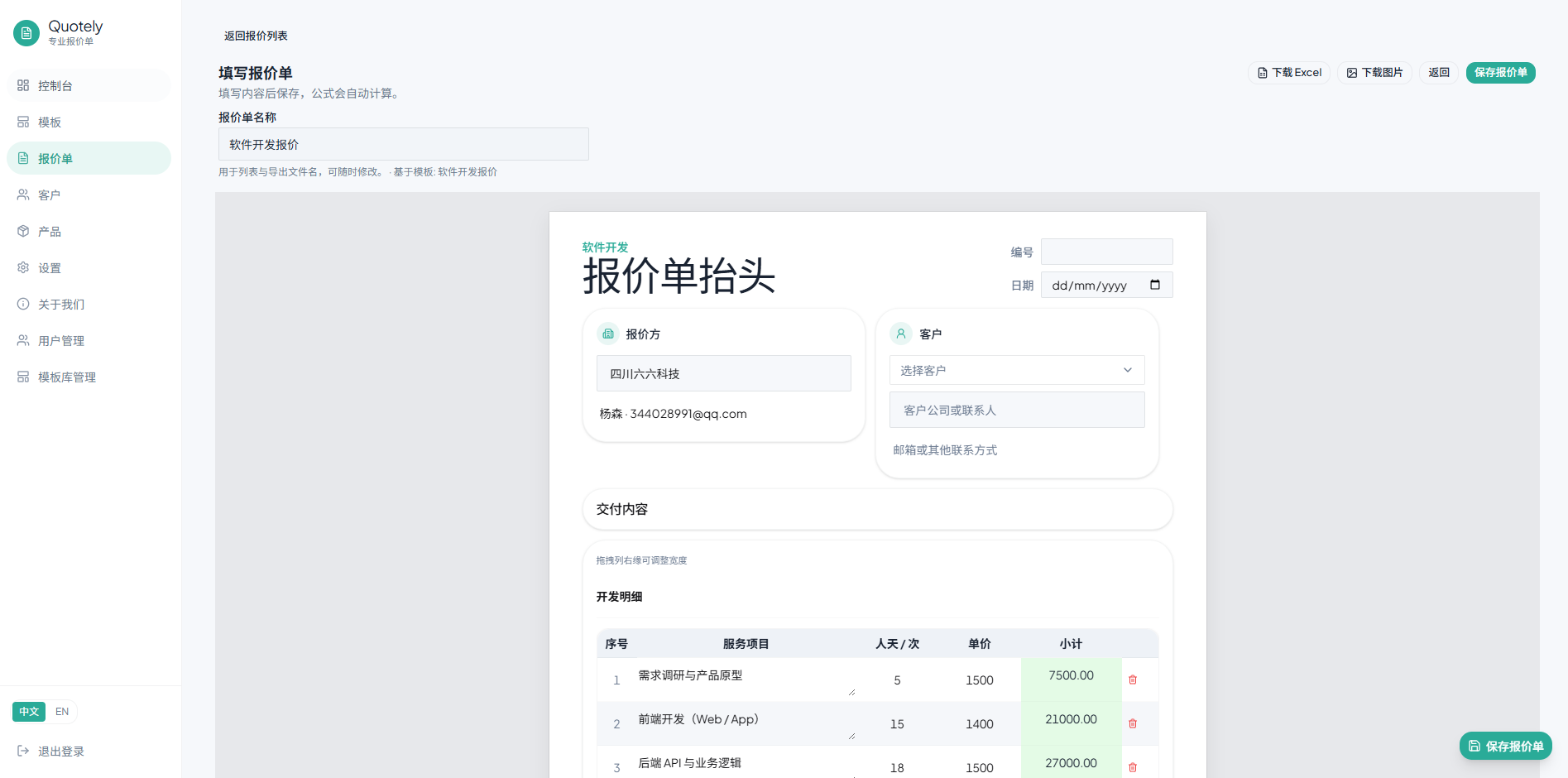Image resolution: width=1568 pixels, height=778 pixels.
Task: Click subtotal 7500.00 cell
Action: tap(1072, 680)
